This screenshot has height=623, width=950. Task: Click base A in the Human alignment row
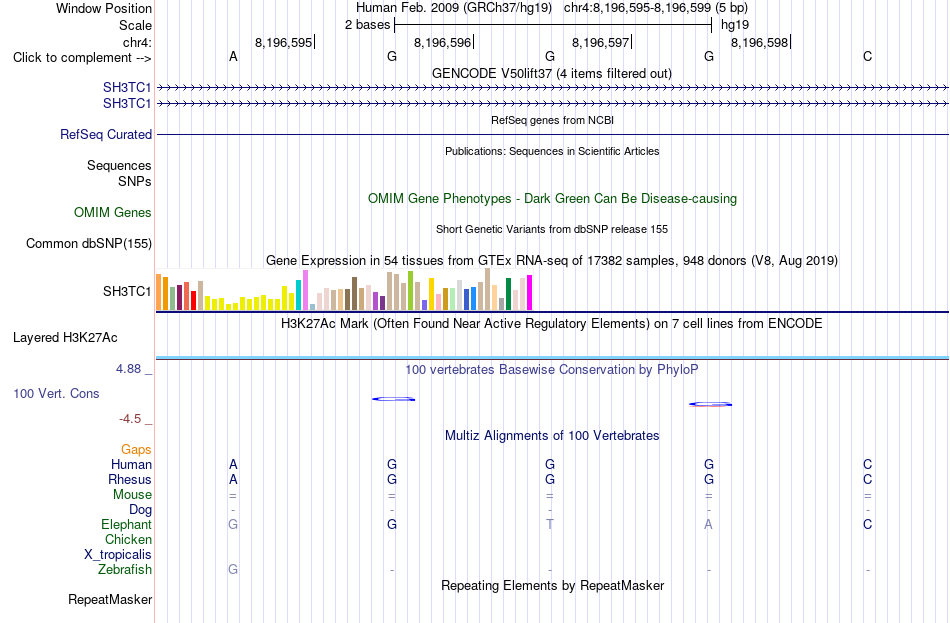click(233, 464)
